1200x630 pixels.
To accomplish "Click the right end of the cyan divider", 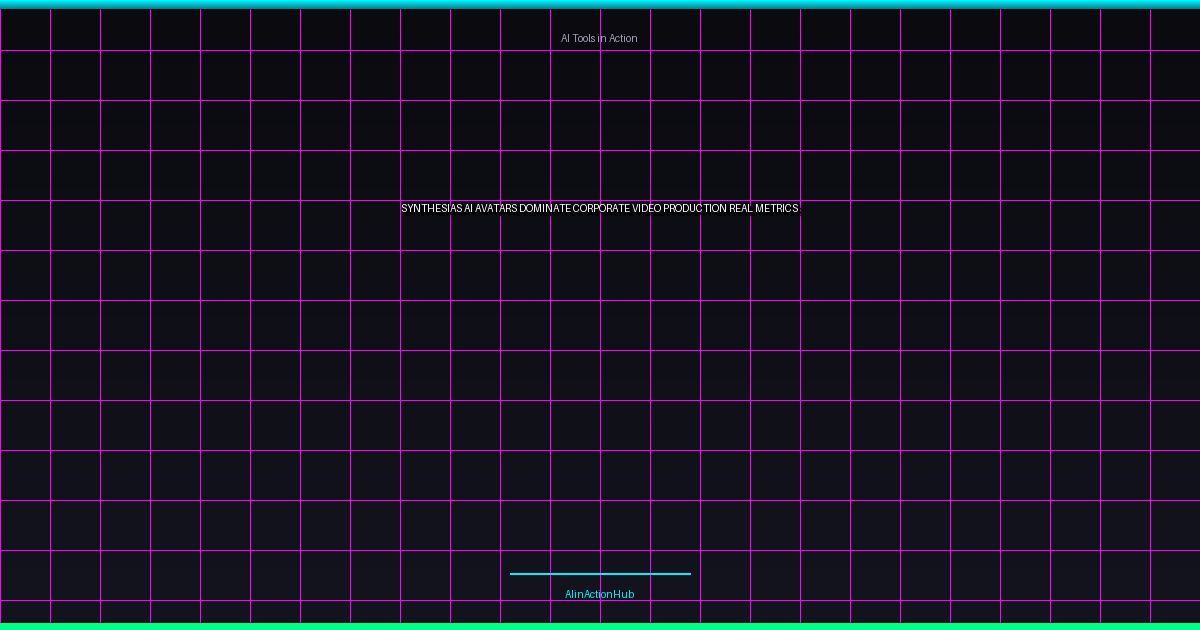I will tap(688, 574).
